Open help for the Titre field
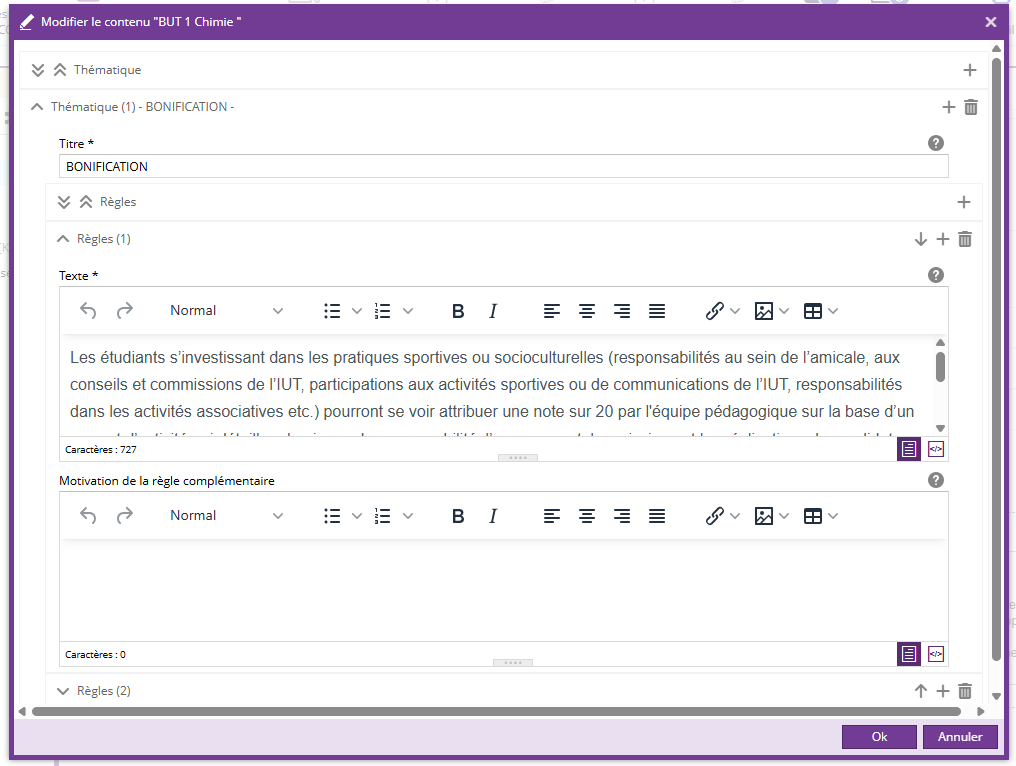This screenshot has height=766, width=1016. pos(936,143)
